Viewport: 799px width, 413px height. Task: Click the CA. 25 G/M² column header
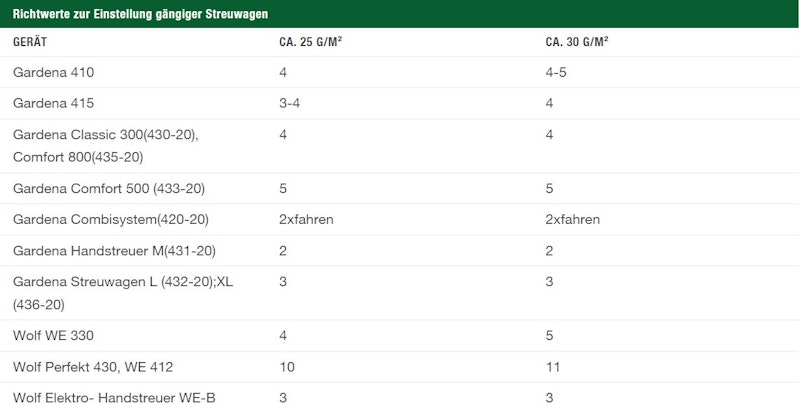310,42
